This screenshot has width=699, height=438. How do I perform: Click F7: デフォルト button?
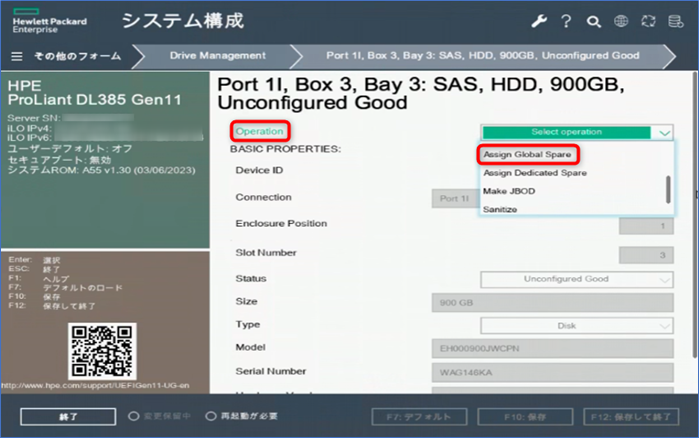tap(419, 417)
